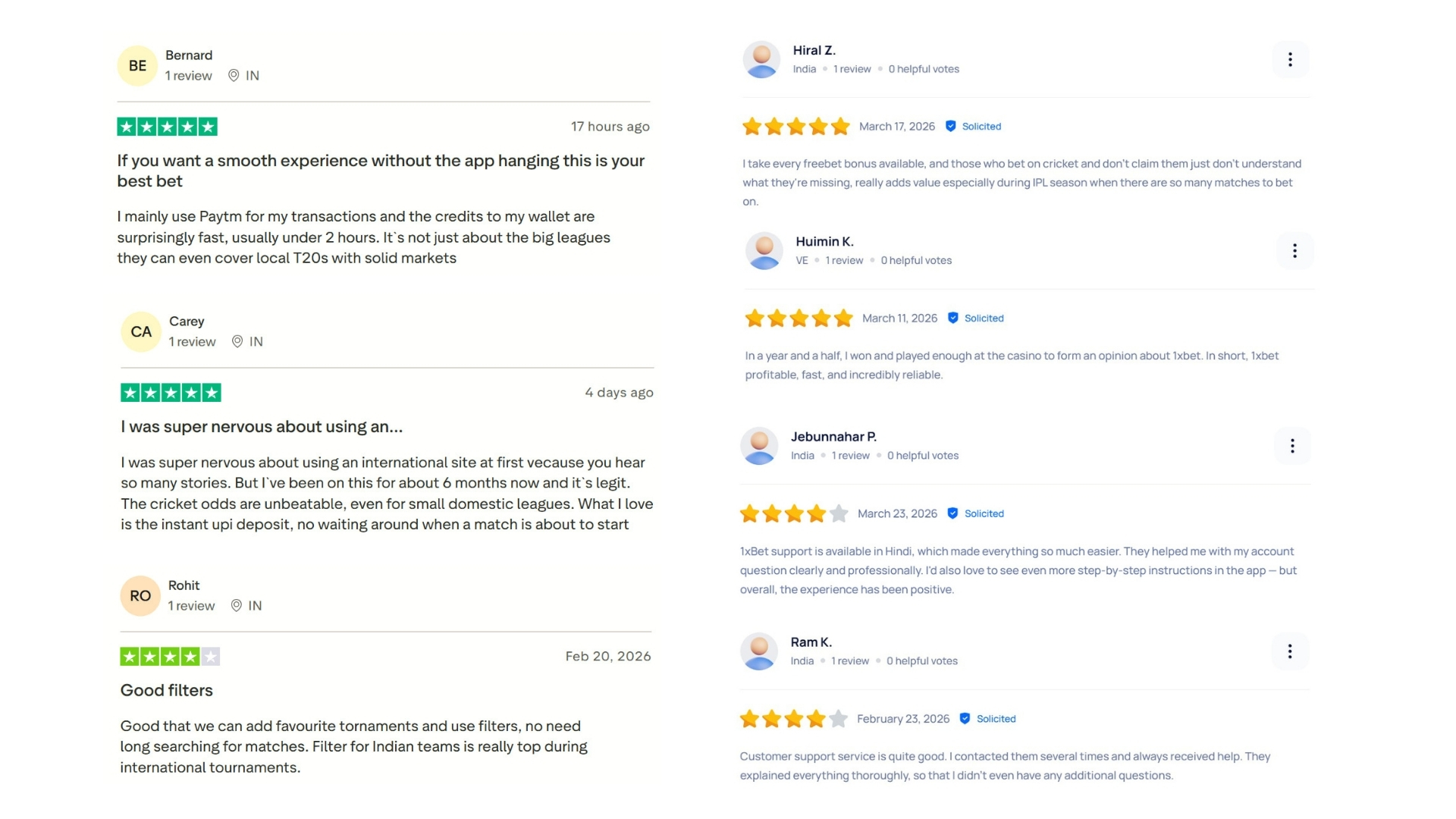
Task: Click Rohit's four-star rating bar
Action: click(x=168, y=656)
